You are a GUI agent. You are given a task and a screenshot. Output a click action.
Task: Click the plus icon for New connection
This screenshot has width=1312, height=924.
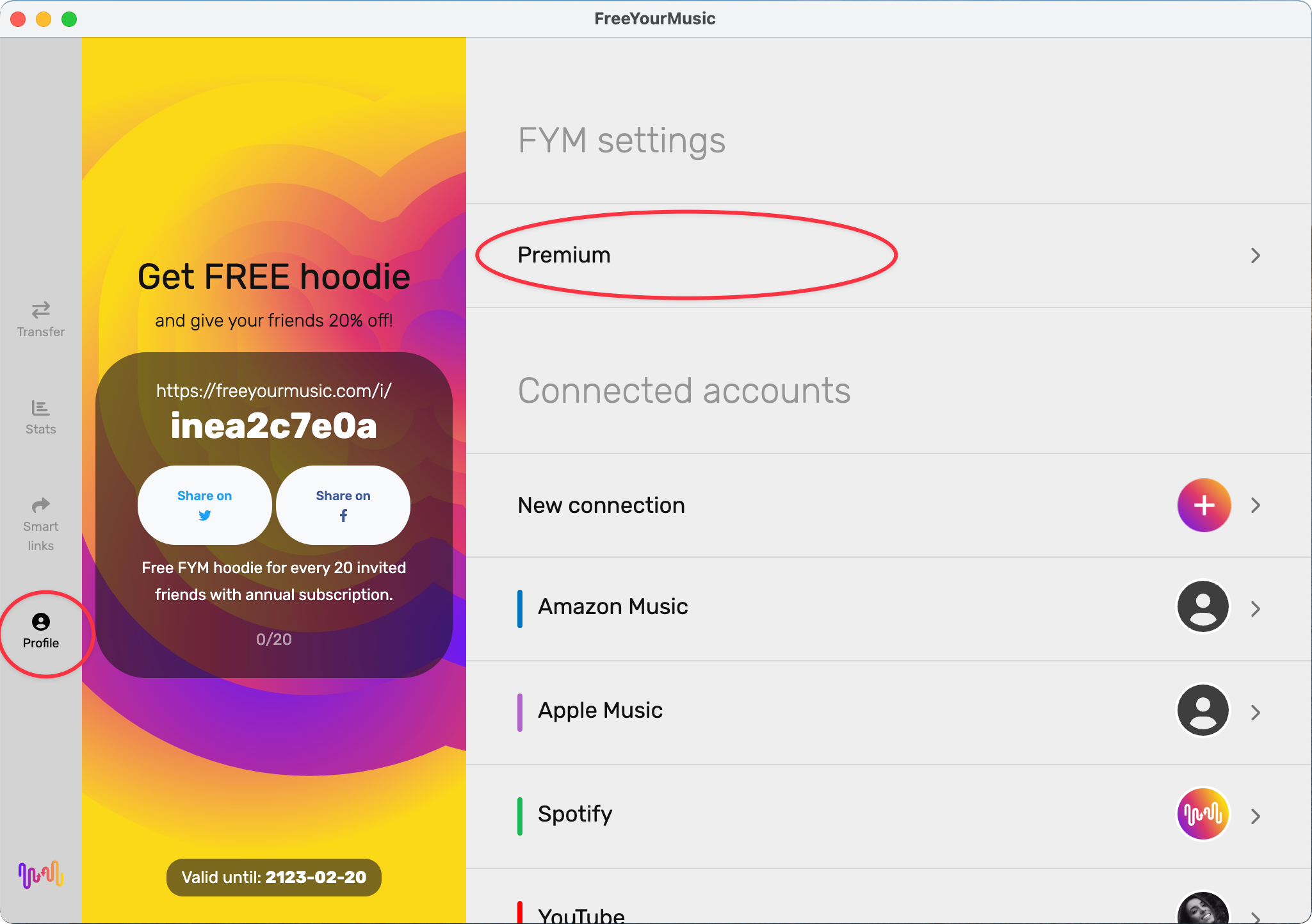[1204, 505]
